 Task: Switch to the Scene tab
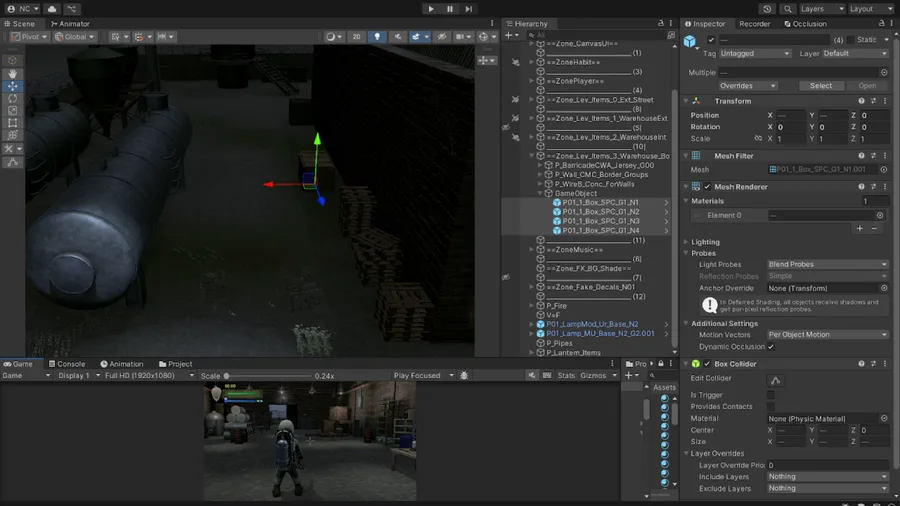click(20, 24)
